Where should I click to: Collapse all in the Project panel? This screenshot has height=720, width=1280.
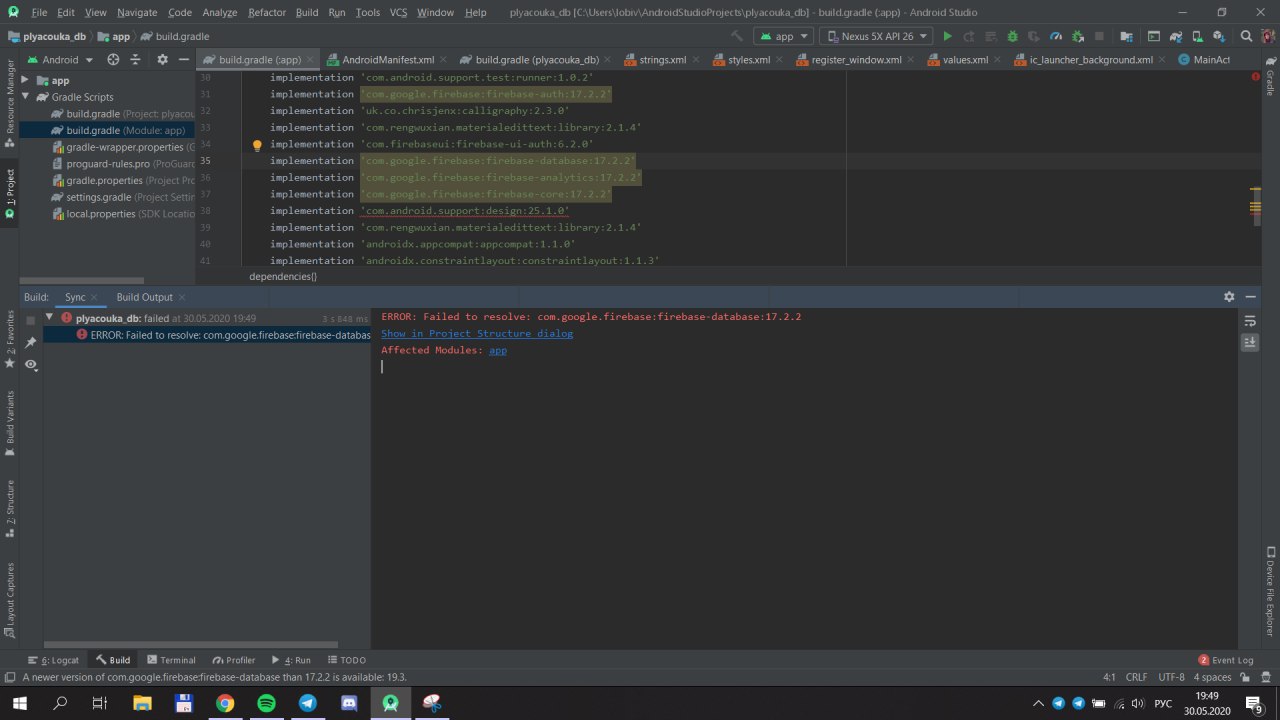[135, 60]
